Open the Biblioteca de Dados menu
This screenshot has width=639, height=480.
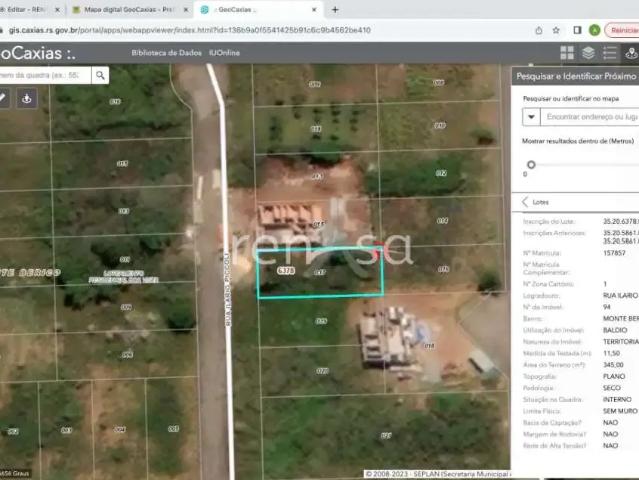point(166,53)
